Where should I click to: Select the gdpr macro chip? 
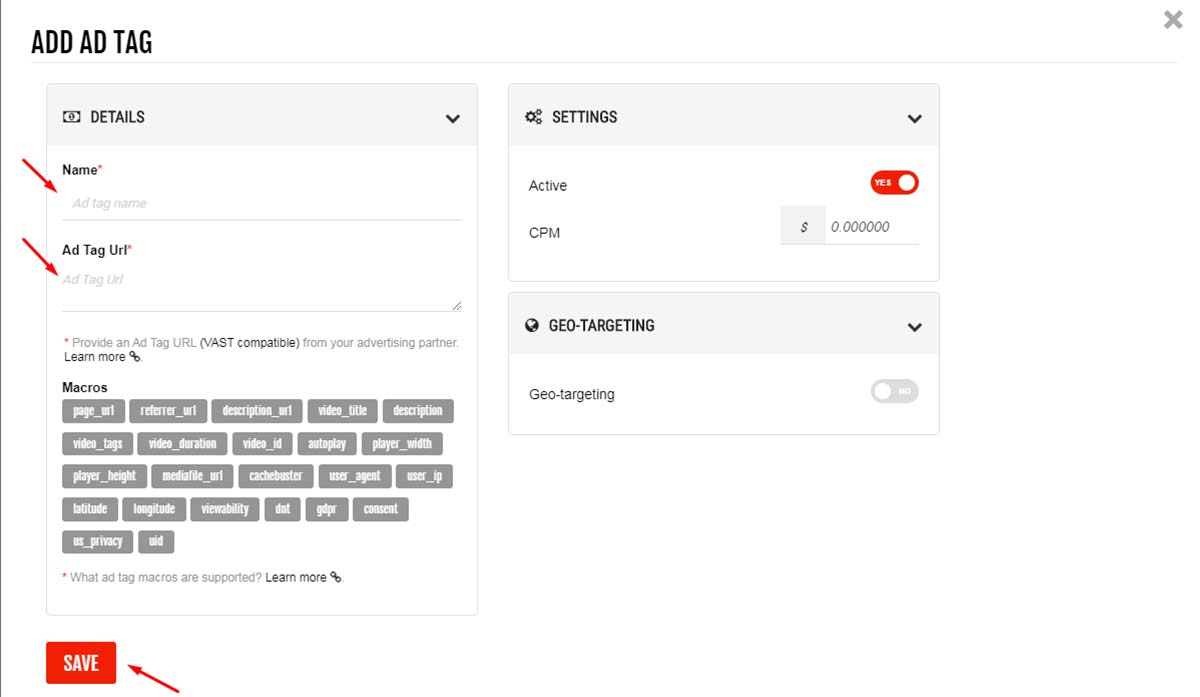coord(327,509)
